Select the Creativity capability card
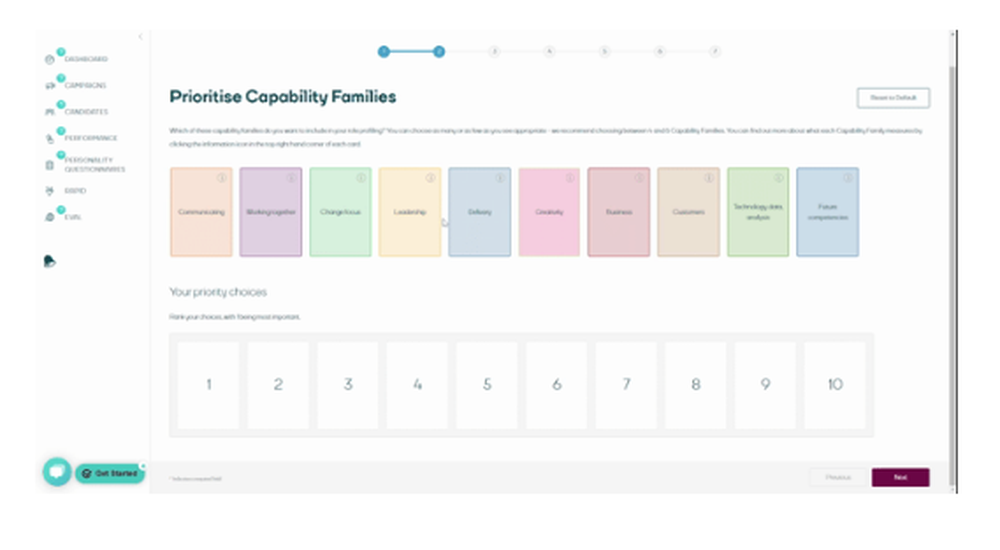1000x550 pixels. (x=549, y=213)
